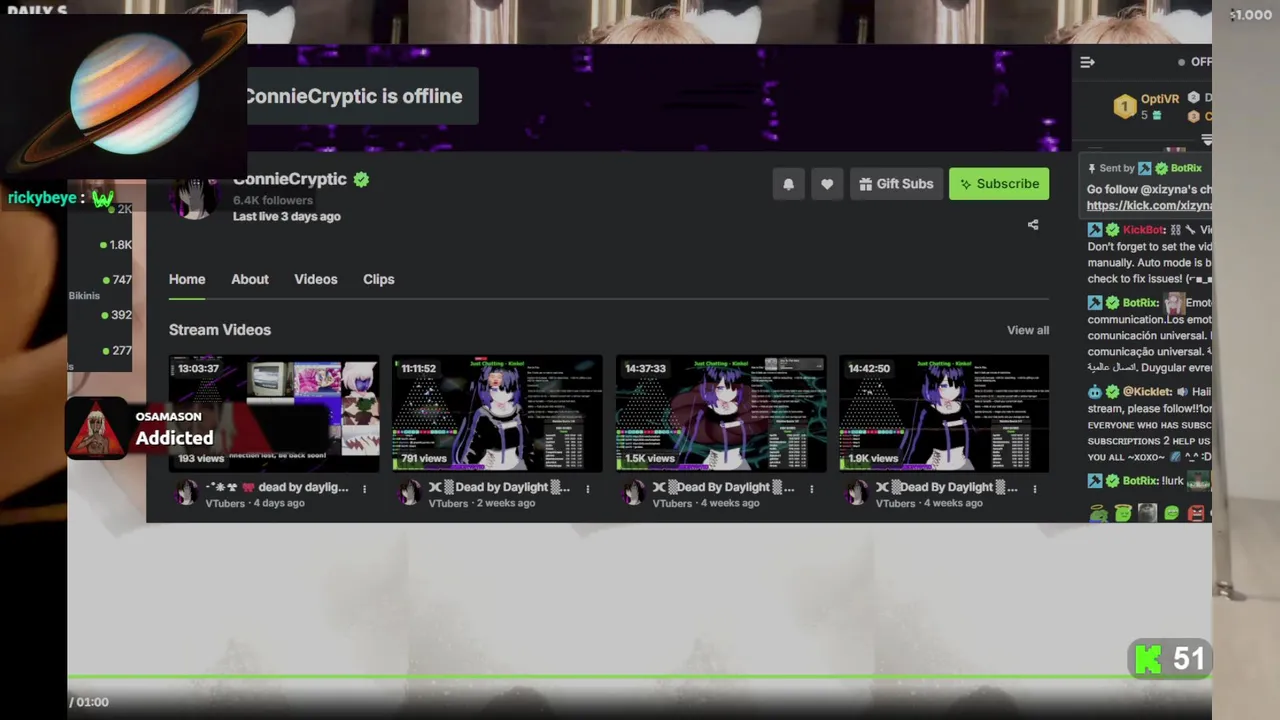The image size is (1280, 720).
Task: Open the Gift Subs button
Action: (x=896, y=184)
